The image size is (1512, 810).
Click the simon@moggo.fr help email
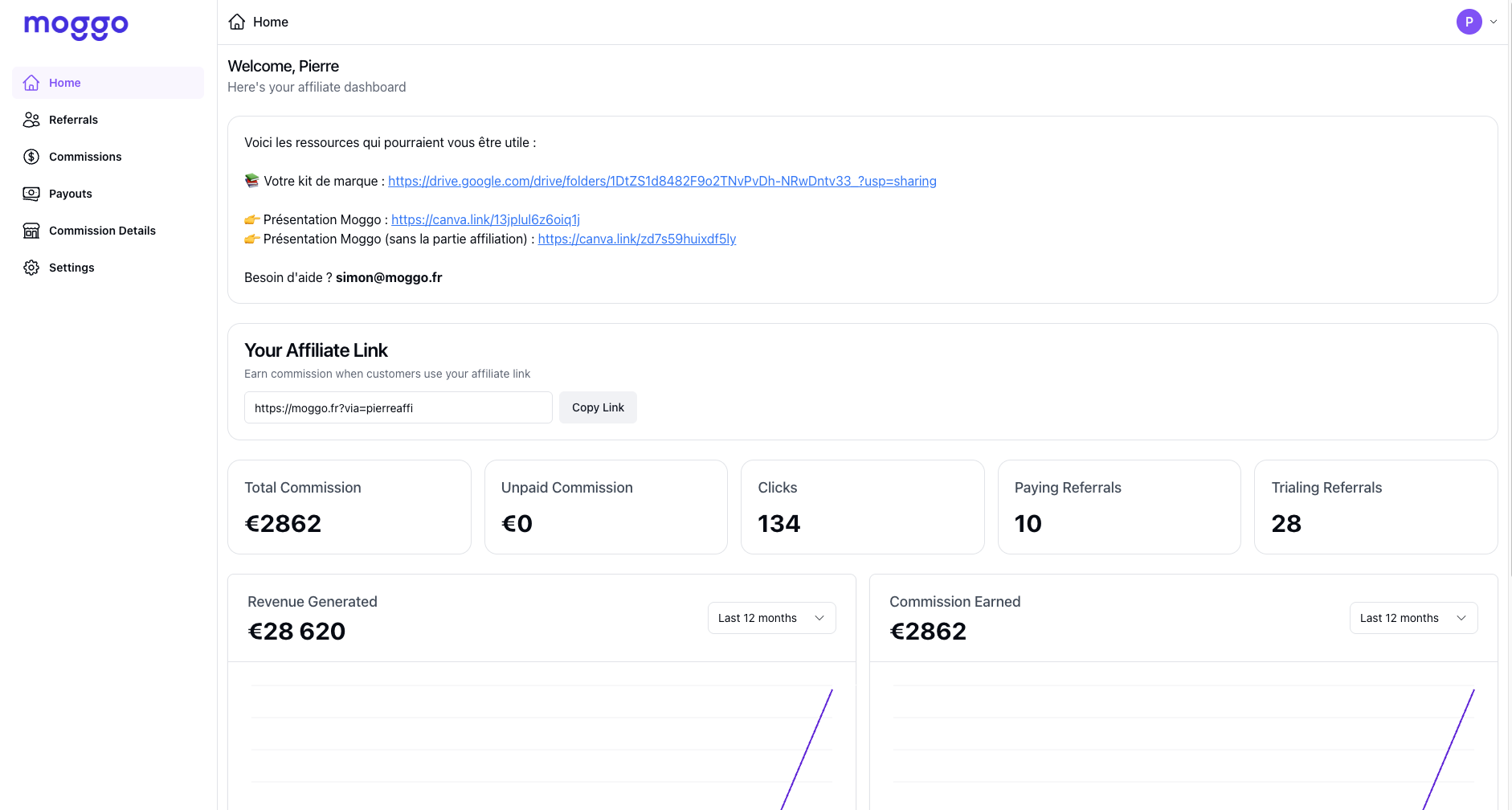click(389, 277)
